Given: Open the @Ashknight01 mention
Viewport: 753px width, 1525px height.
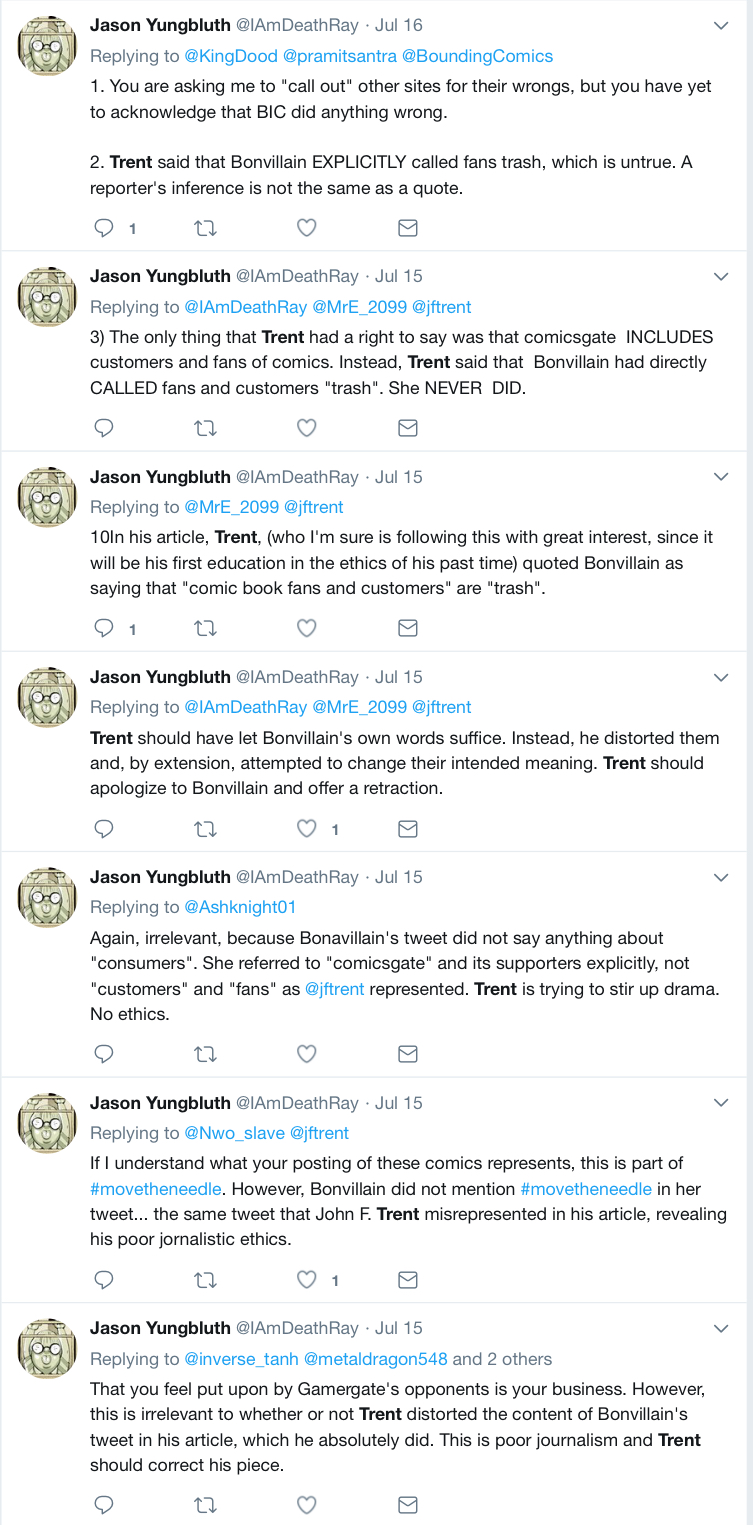Looking at the screenshot, I should point(240,907).
